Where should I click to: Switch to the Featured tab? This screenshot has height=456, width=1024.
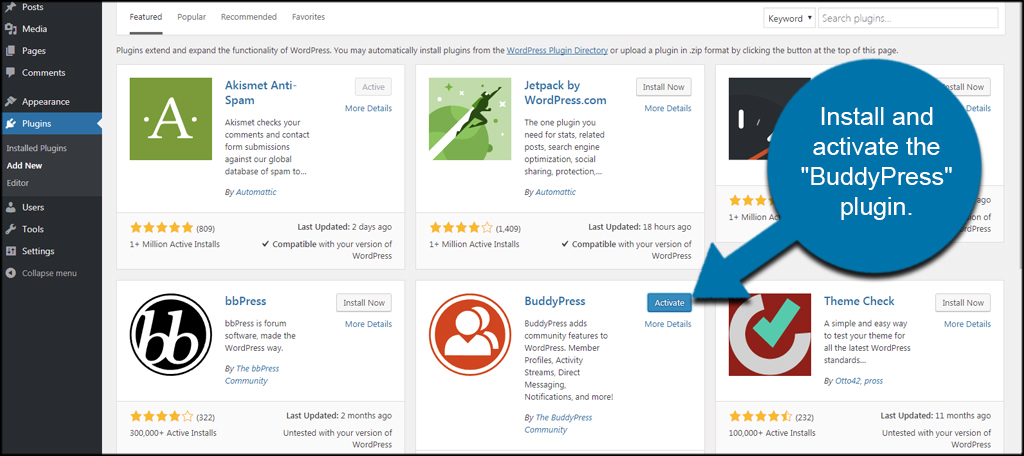click(x=146, y=17)
